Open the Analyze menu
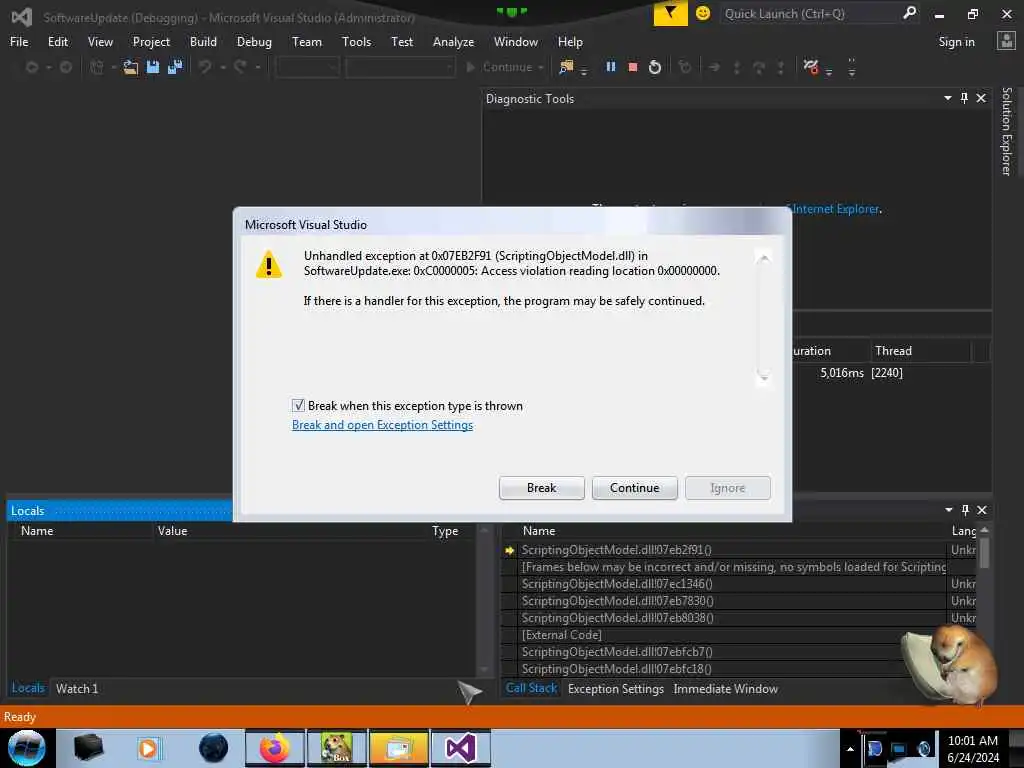This screenshot has width=1024, height=768. (x=453, y=42)
